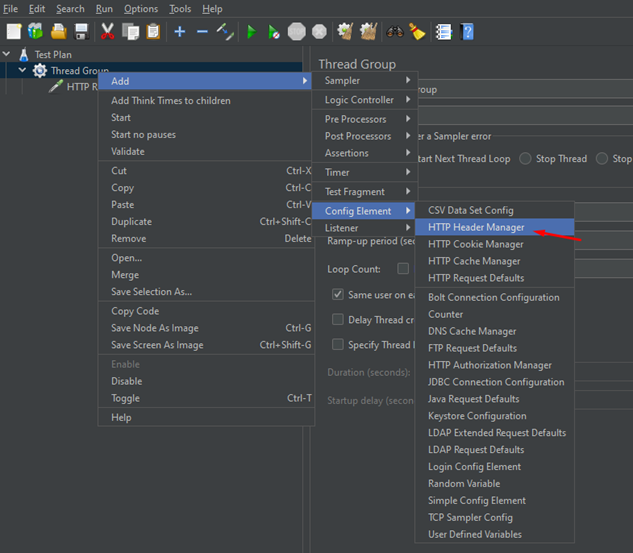Select the Stop Thread radio button
This screenshot has height=553, width=633.
(x=525, y=159)
